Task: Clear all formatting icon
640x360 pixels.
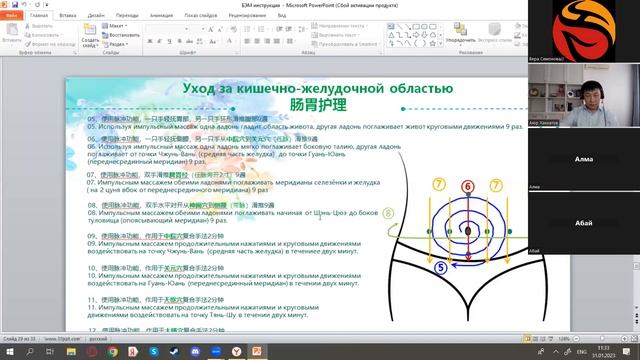Action: [233, 29]
